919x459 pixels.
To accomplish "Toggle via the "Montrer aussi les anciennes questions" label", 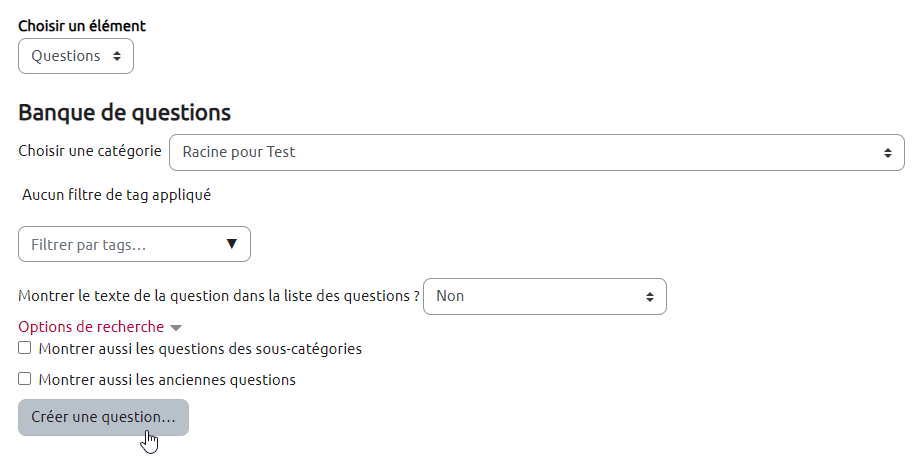I will click(x=167, y=380).
